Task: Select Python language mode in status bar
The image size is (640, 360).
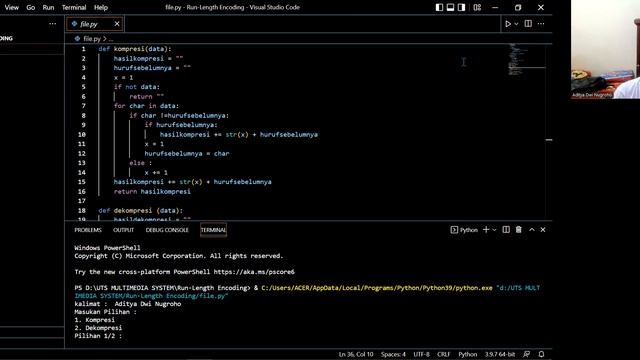Action: (467, 354)
